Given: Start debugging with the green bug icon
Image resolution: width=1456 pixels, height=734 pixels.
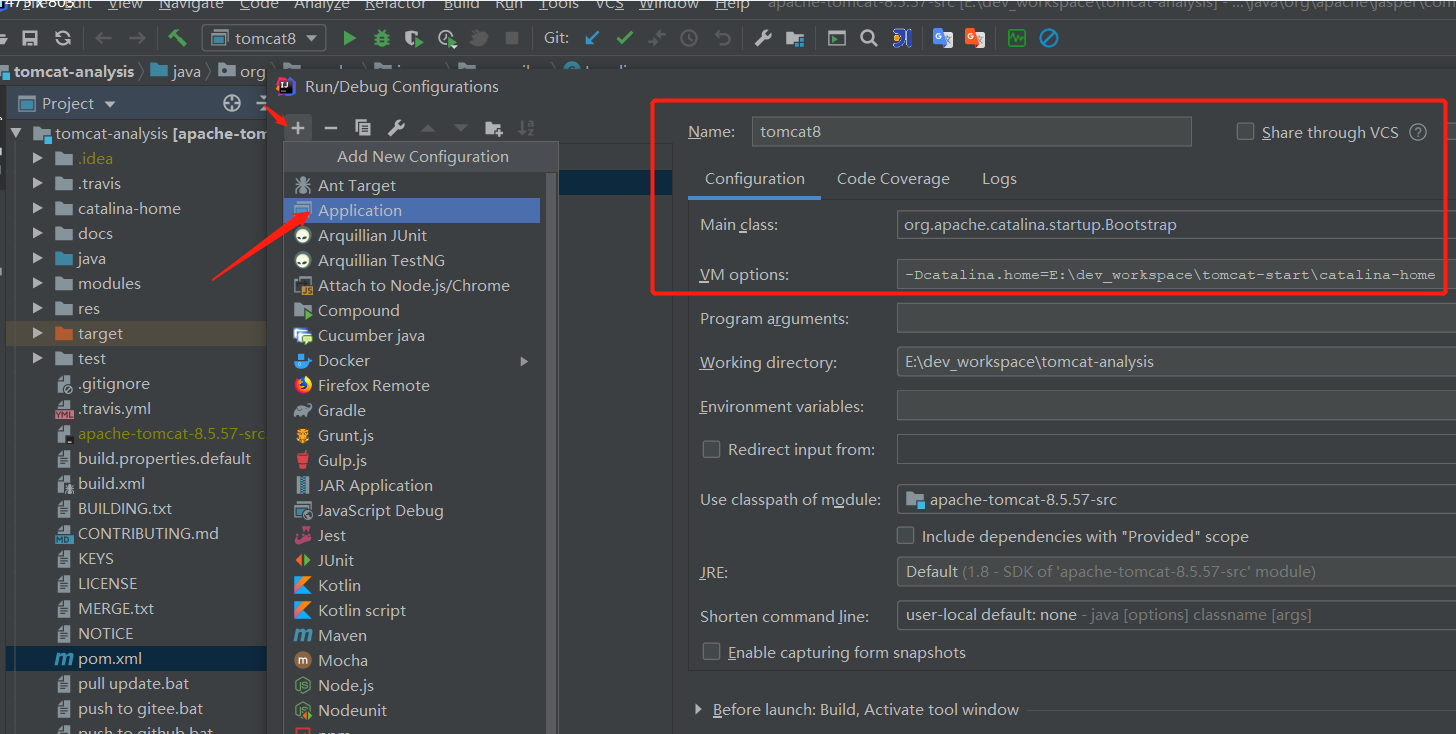Looking at the screenshot, I should (x=381, y=39).
